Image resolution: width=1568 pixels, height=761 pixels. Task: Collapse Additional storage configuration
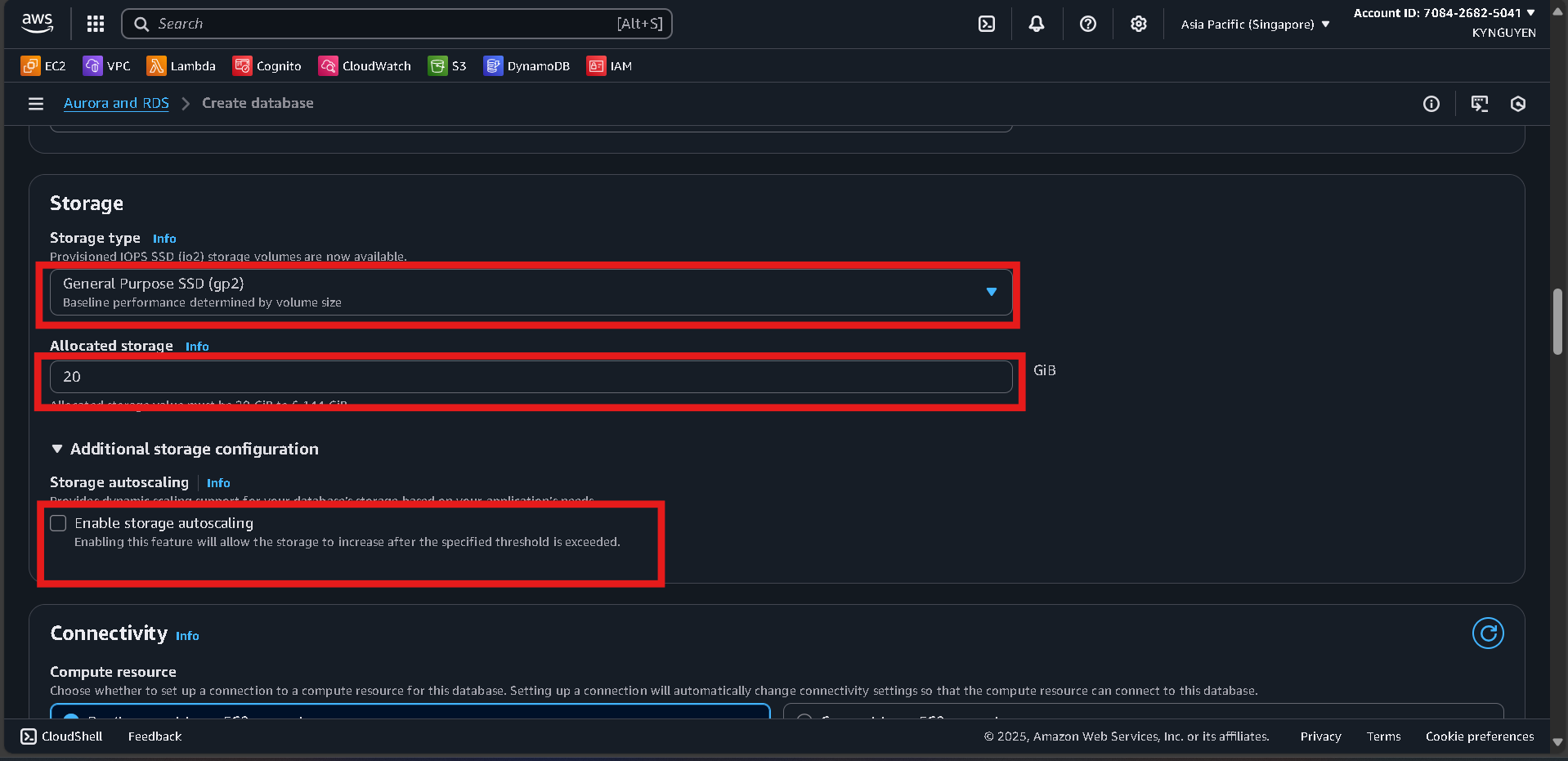[57, 449]
